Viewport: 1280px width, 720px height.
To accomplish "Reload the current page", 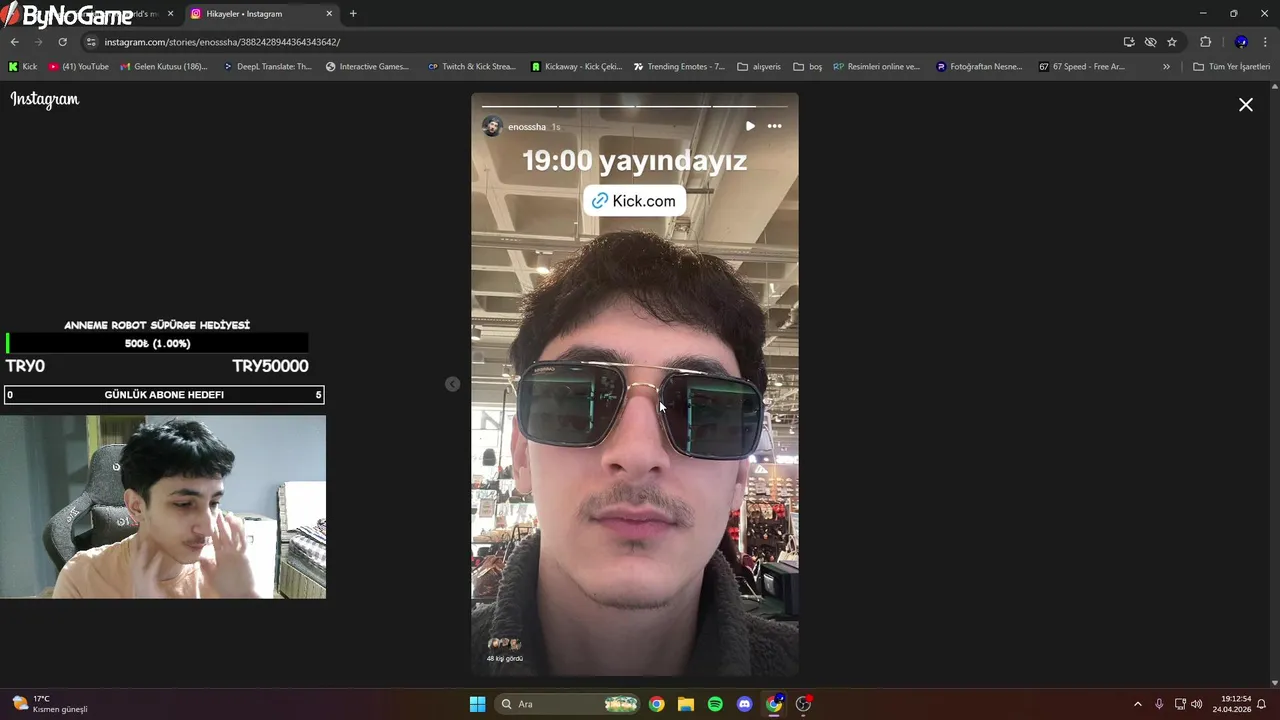I will click(62, 42).
